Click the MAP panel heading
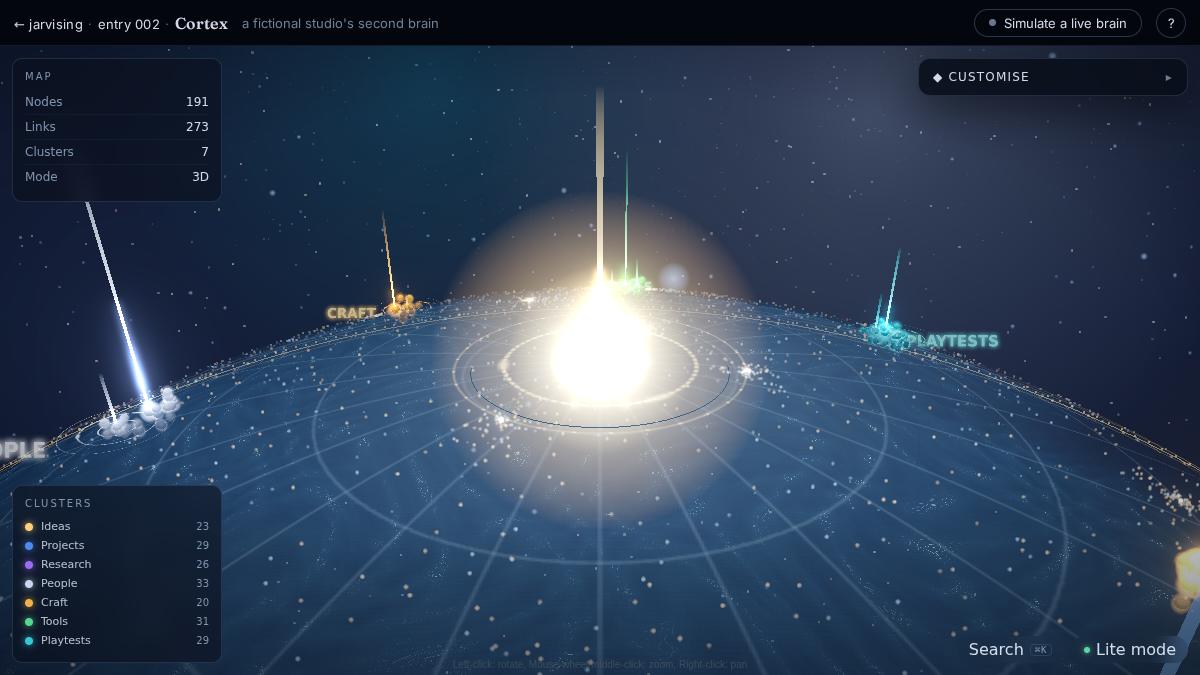This screenshot has height=675, width=1200. tap(38, 76)
